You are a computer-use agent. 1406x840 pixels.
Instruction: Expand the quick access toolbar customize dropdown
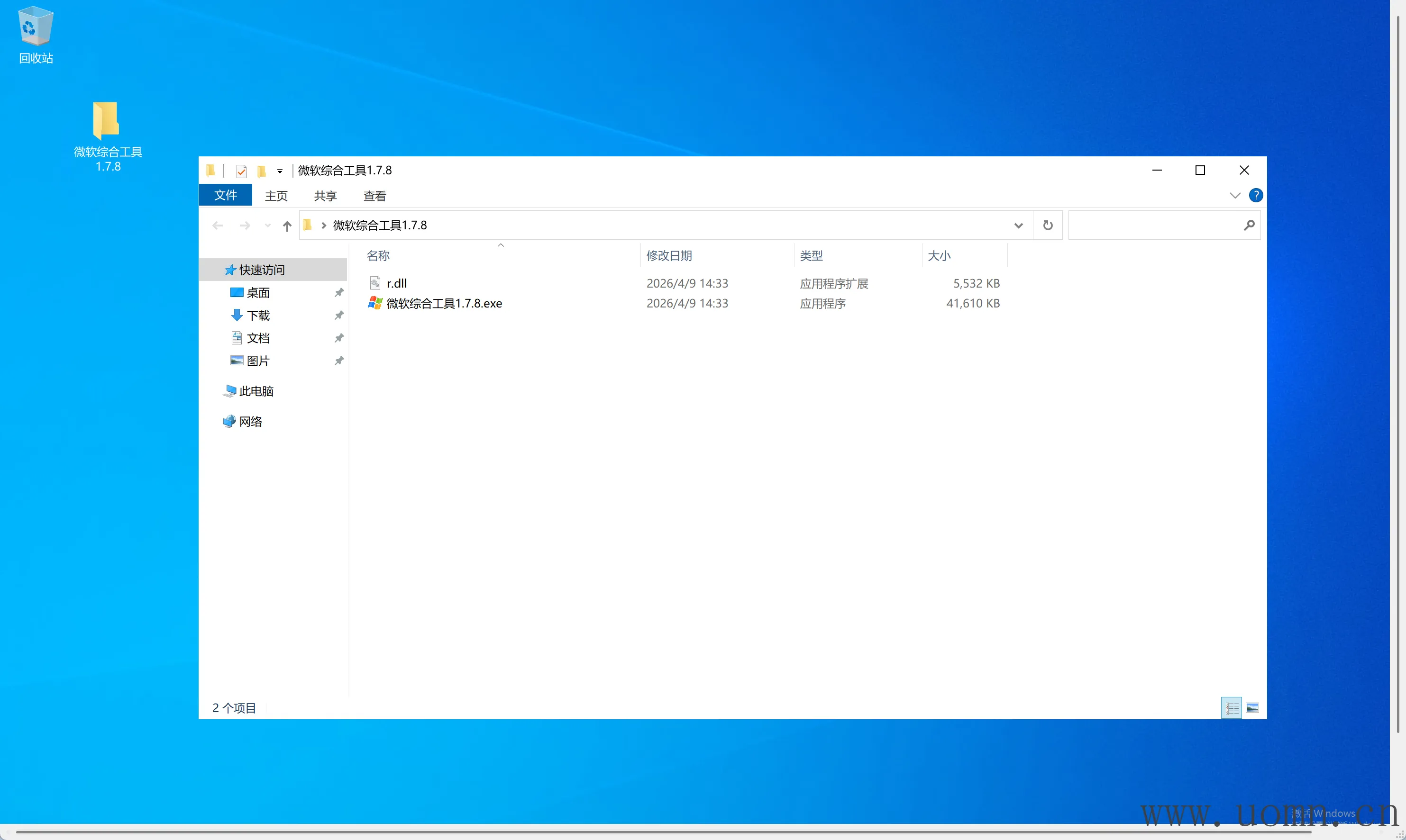point(280,171)
